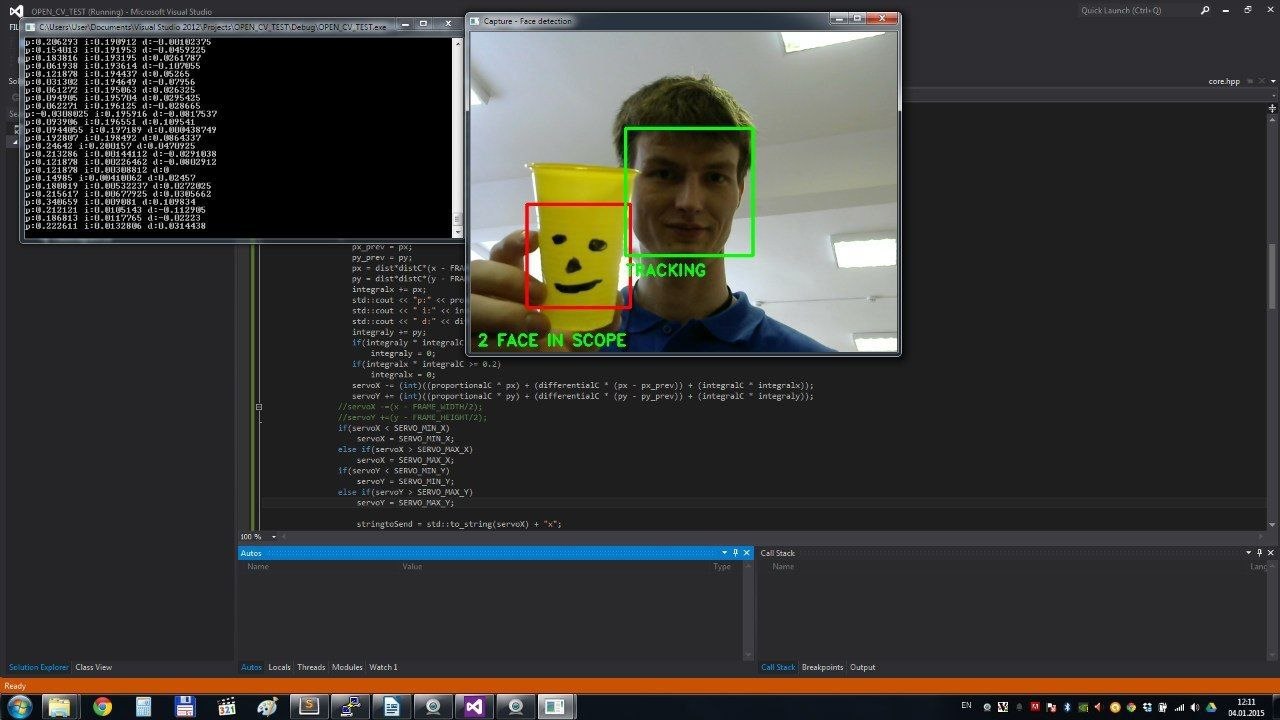Switch to Breakpoints tab
1280x720 pixels.
[822, 667]
